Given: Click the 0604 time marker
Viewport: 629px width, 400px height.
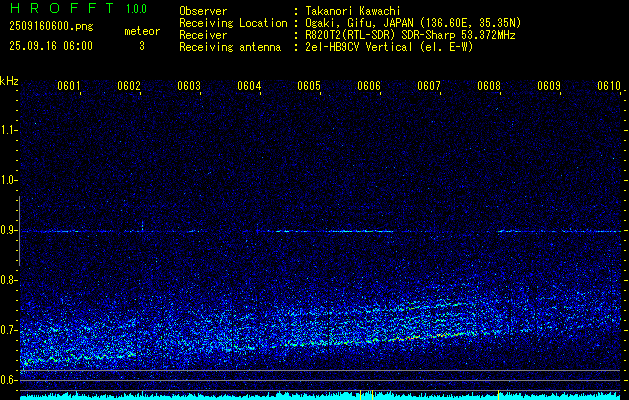Looking at the screenshot, I should pos(249,85).
